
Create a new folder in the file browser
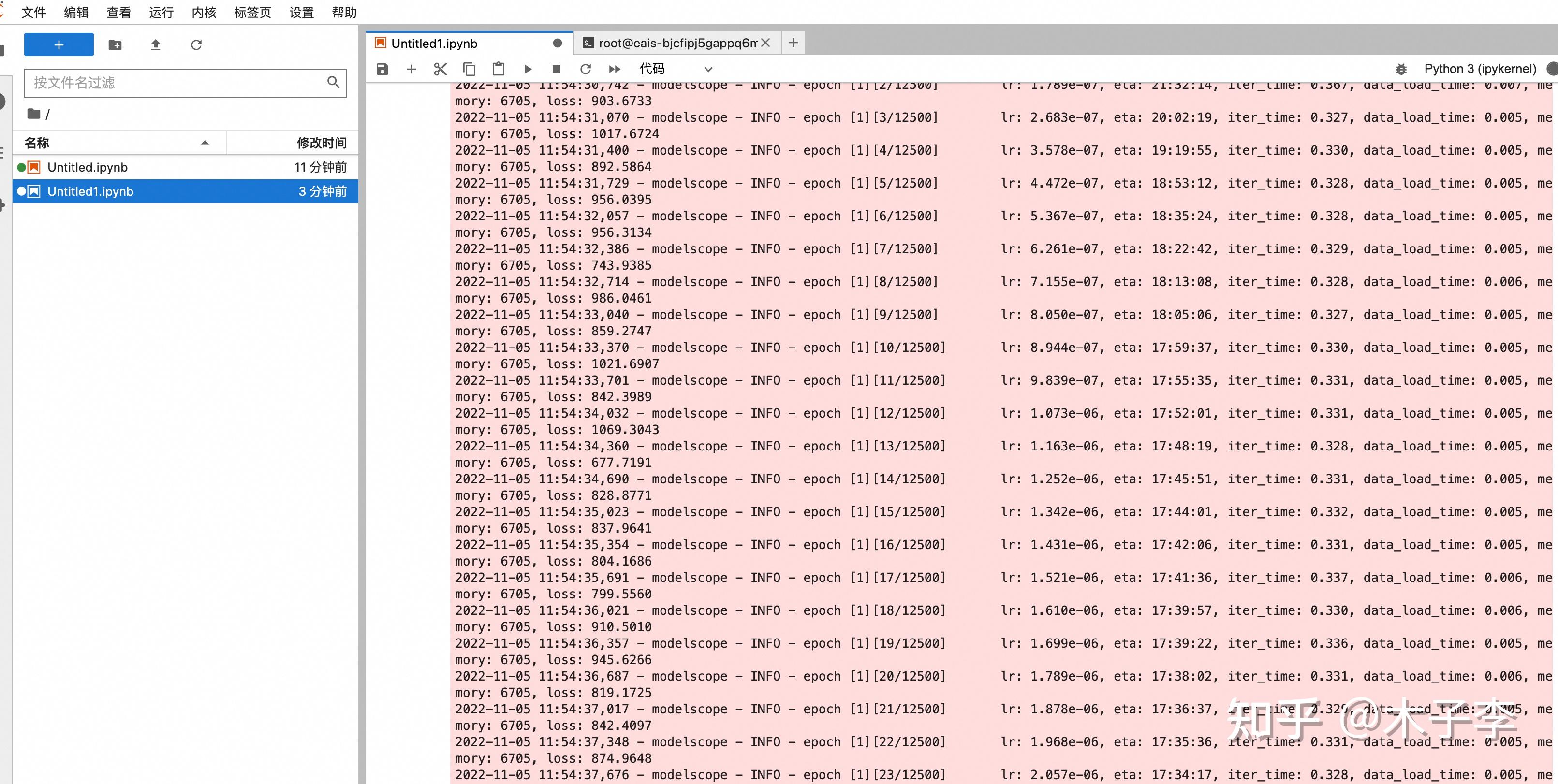115,45
